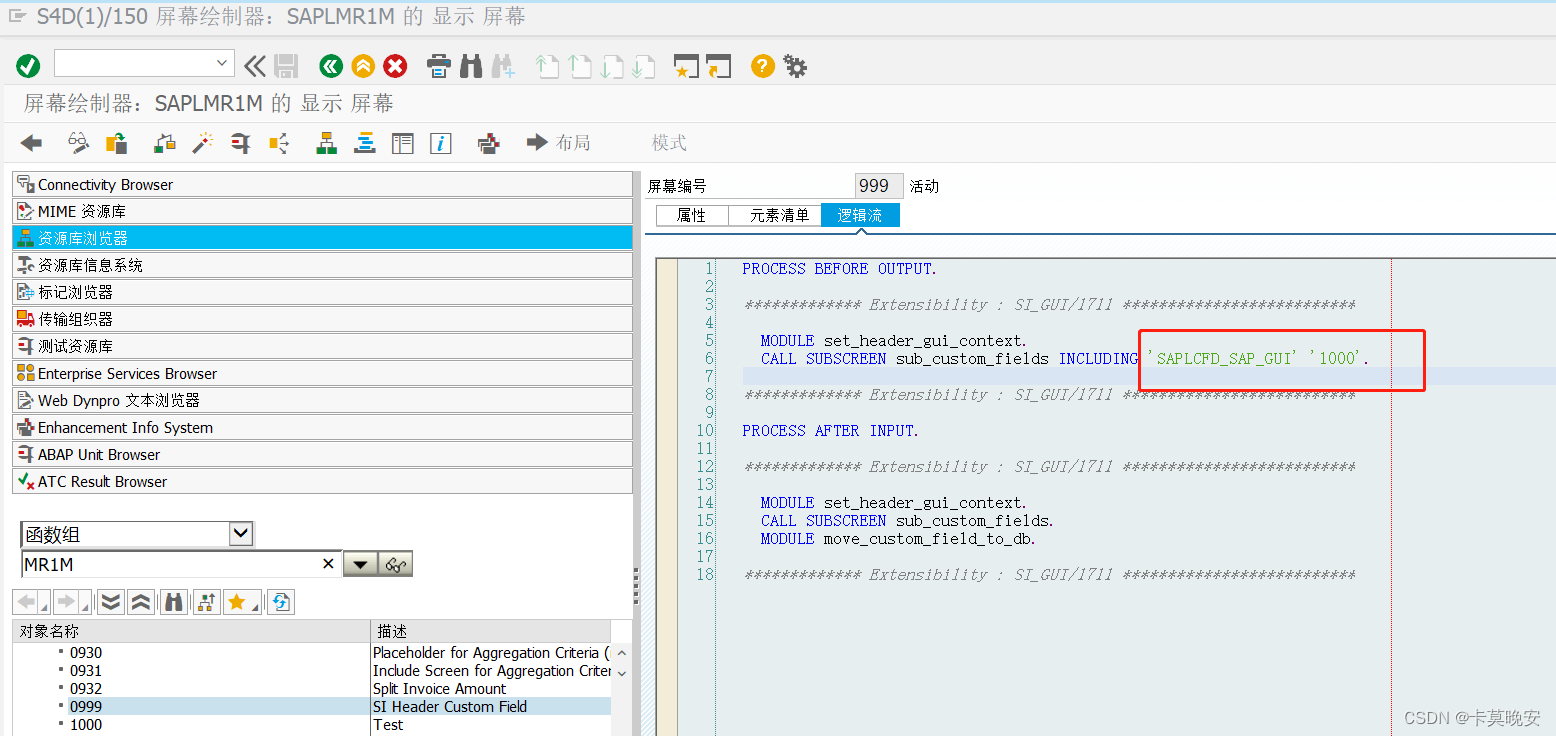
Task: Open search with the binoculars icon
Action: tap(470, 66)
